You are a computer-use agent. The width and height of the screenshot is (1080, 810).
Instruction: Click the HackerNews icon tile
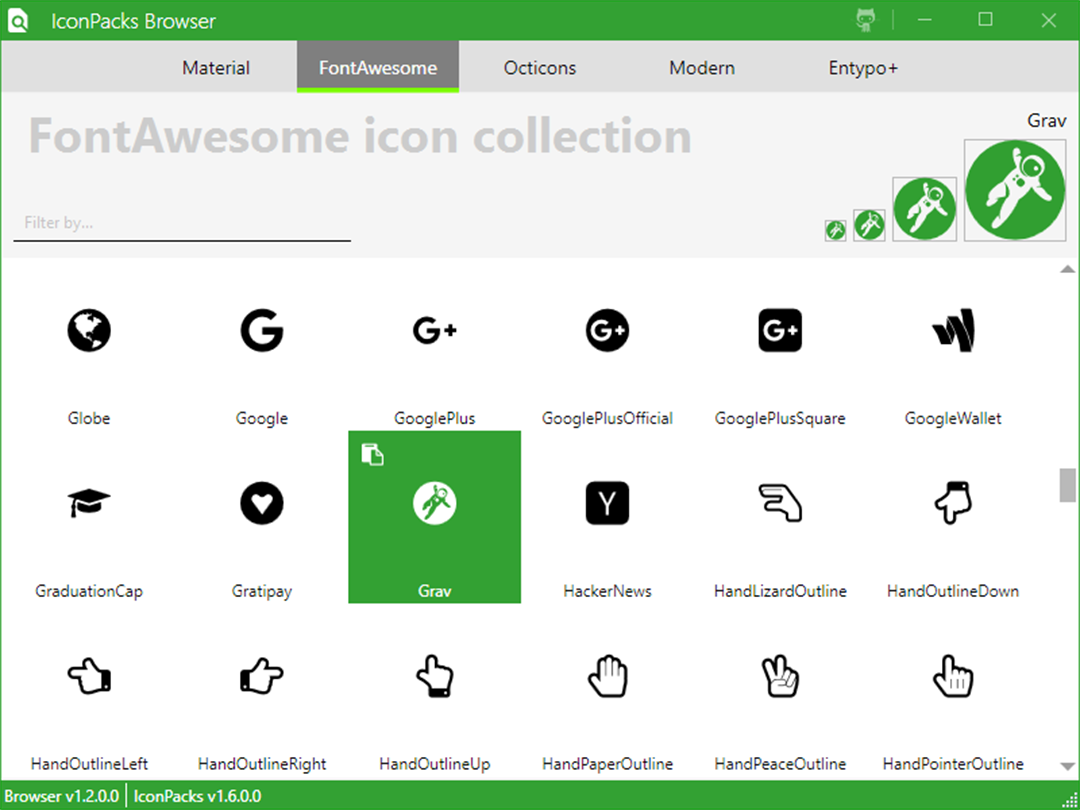tap(607, 517)
